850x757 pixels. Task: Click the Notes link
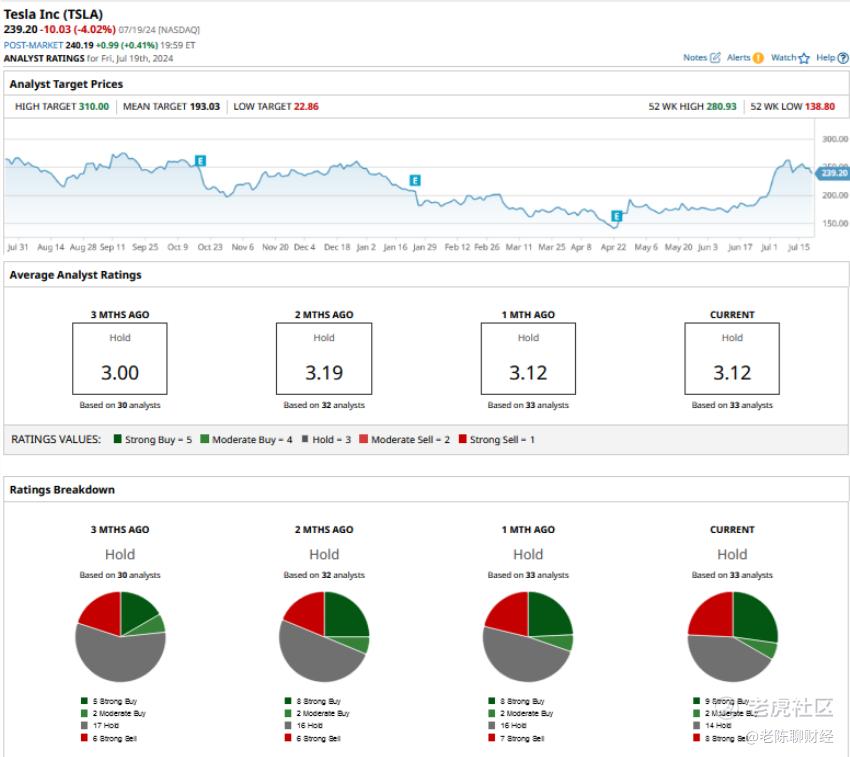click(x=694, y=57)
